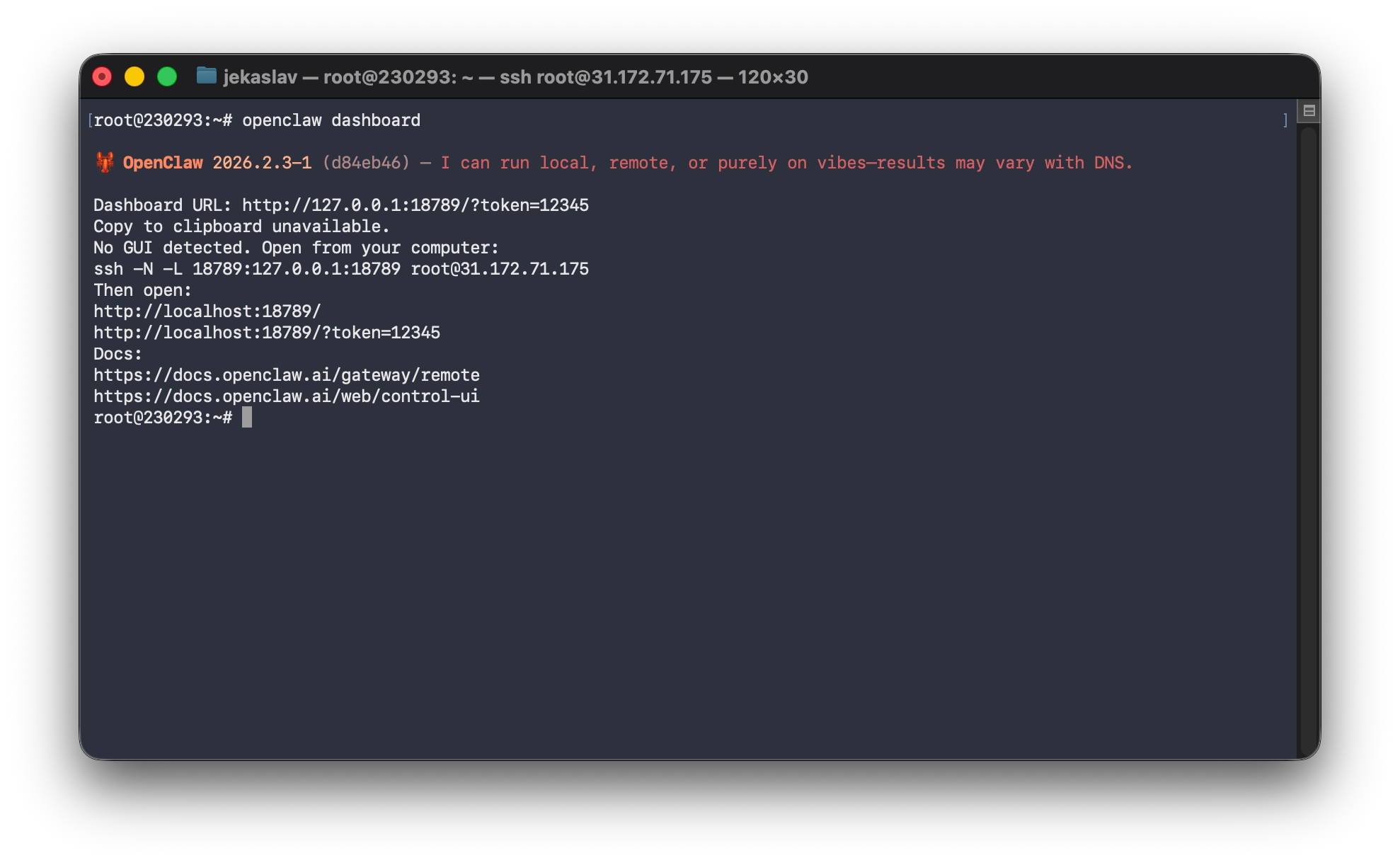This screenshot has height=865, width=1400.
Task: Open the docs gateway/remote link
Action: (286, 375)
